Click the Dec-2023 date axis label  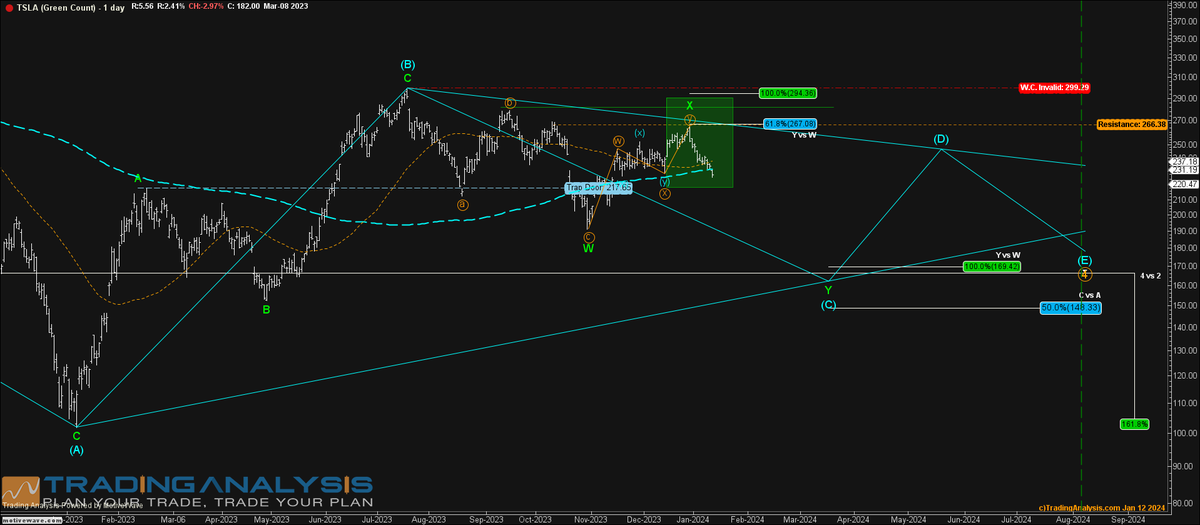[644, 520]
